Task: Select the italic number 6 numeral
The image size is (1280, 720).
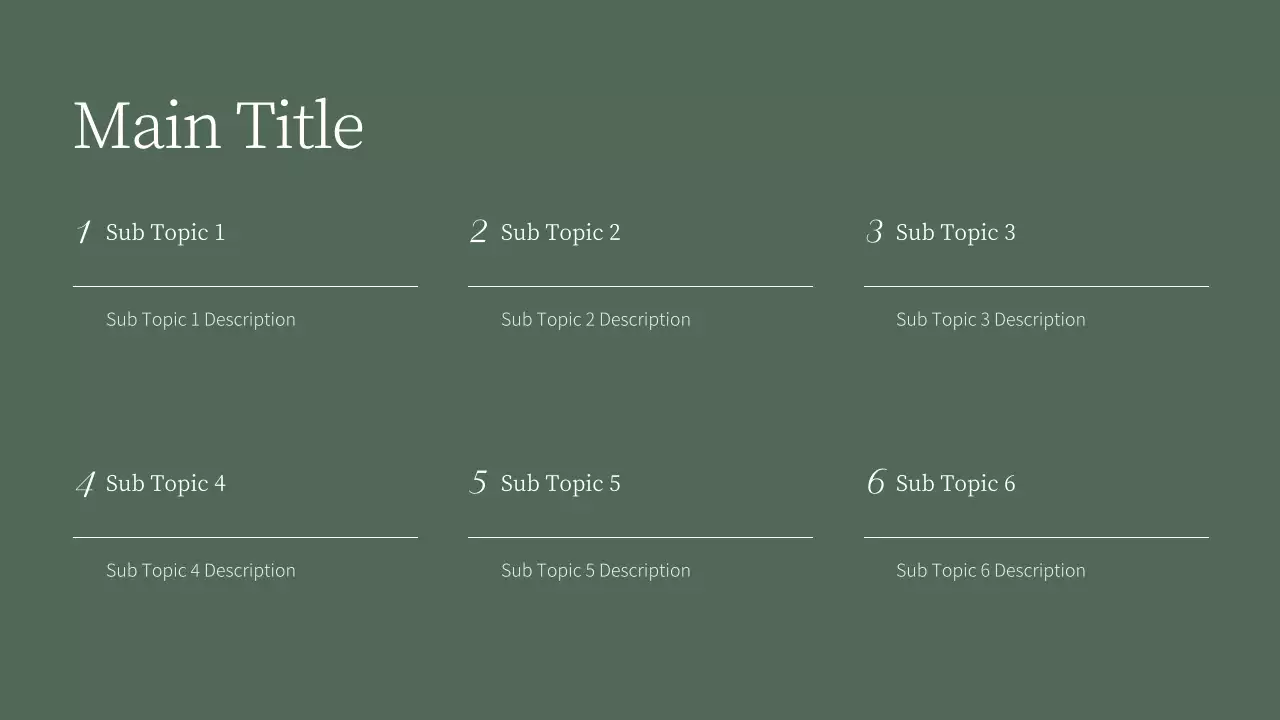Action: [875, 483]
